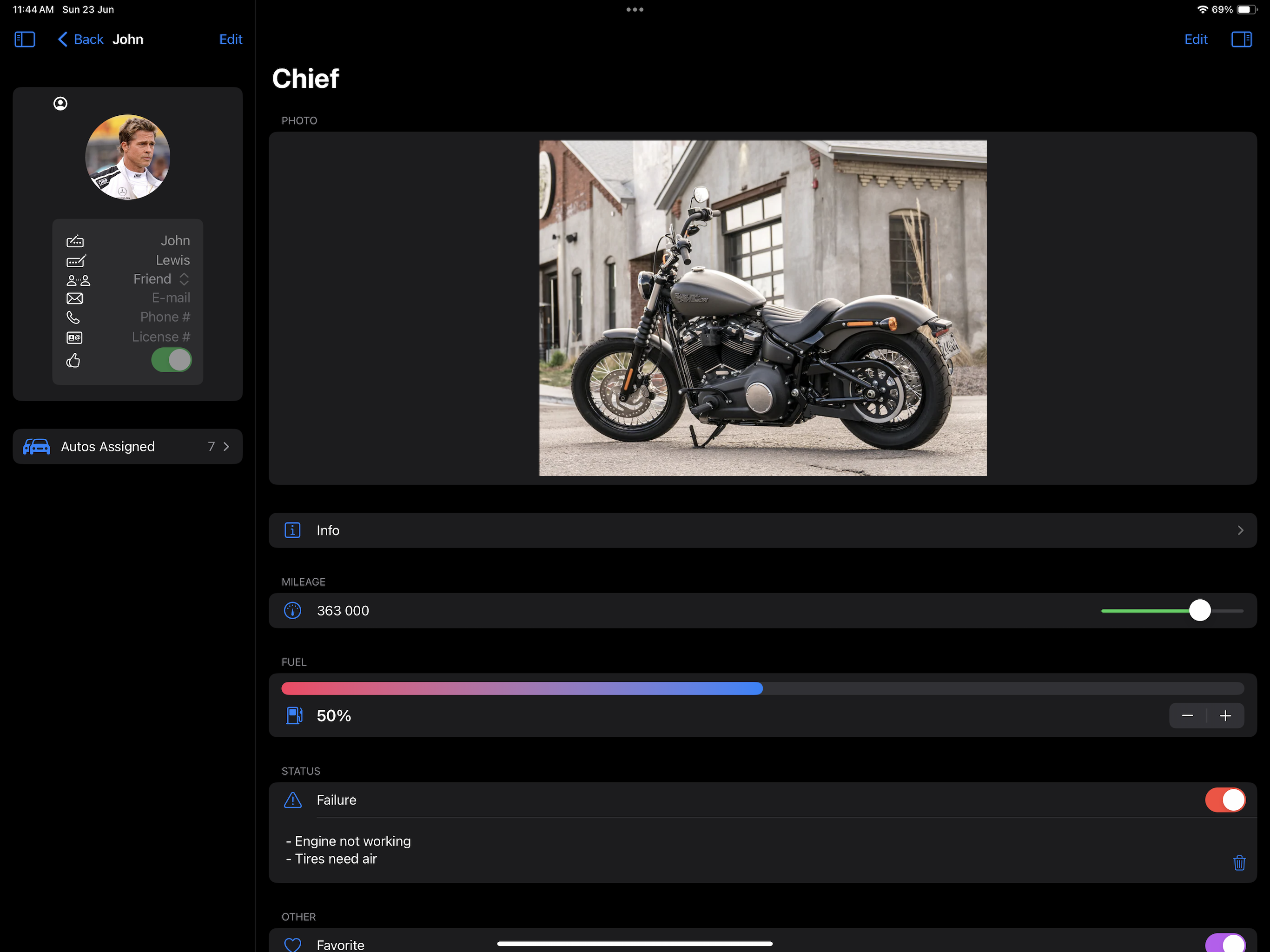The width and height of the screenshot is (1270, 952).
Task: Open the motorcycle photo
Action: pyautogui.click(x=762, y=308)
